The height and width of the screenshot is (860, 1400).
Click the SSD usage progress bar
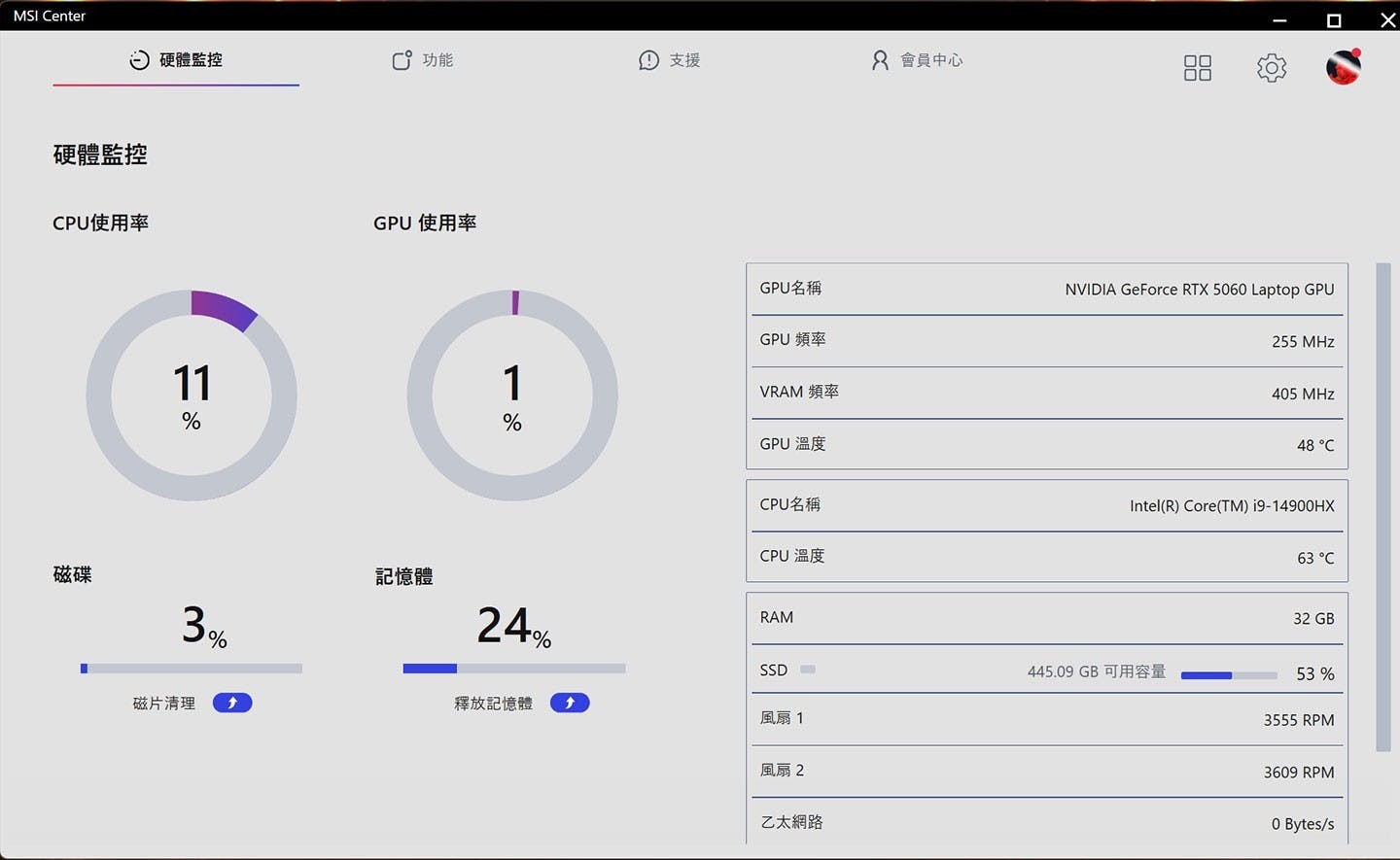[1229, 674]
